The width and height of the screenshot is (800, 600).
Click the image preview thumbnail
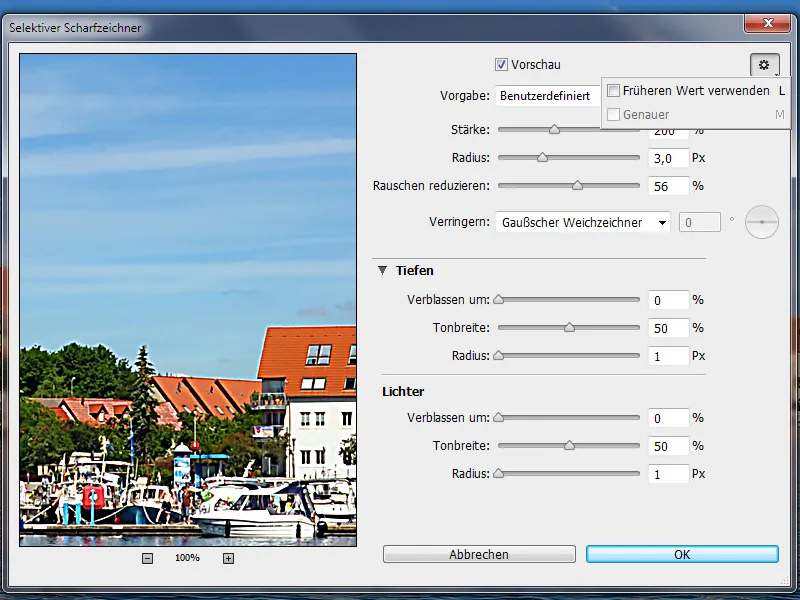click(x=188, y=300)
